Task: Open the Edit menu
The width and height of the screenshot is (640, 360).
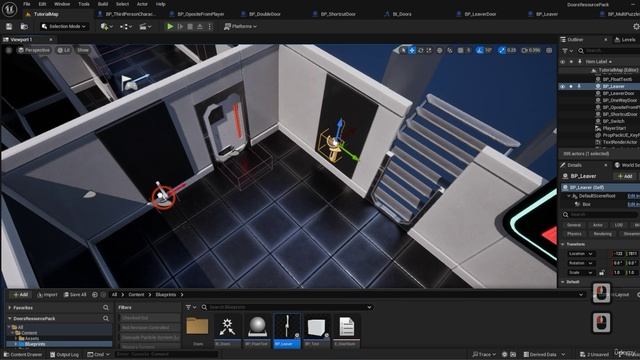Action: [42, 4]
